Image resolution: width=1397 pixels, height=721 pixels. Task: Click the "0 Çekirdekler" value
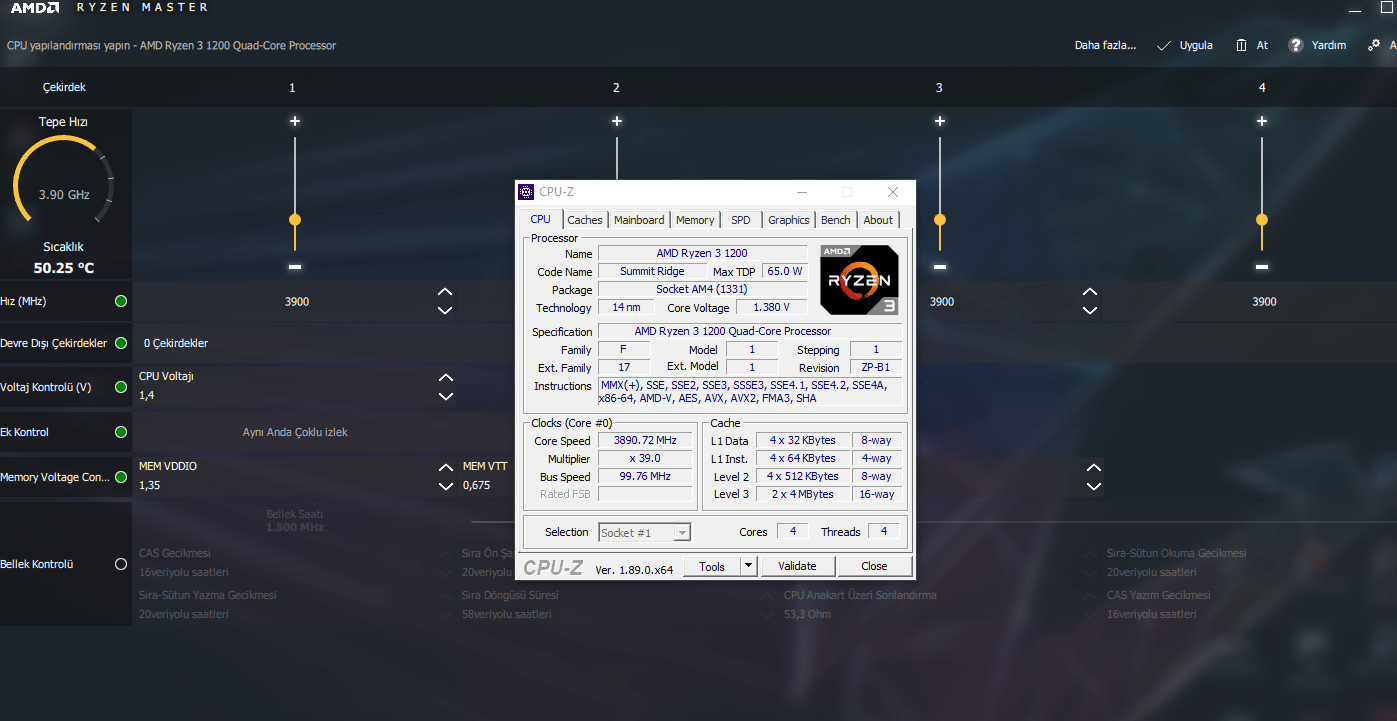click(x=176, y=343)
